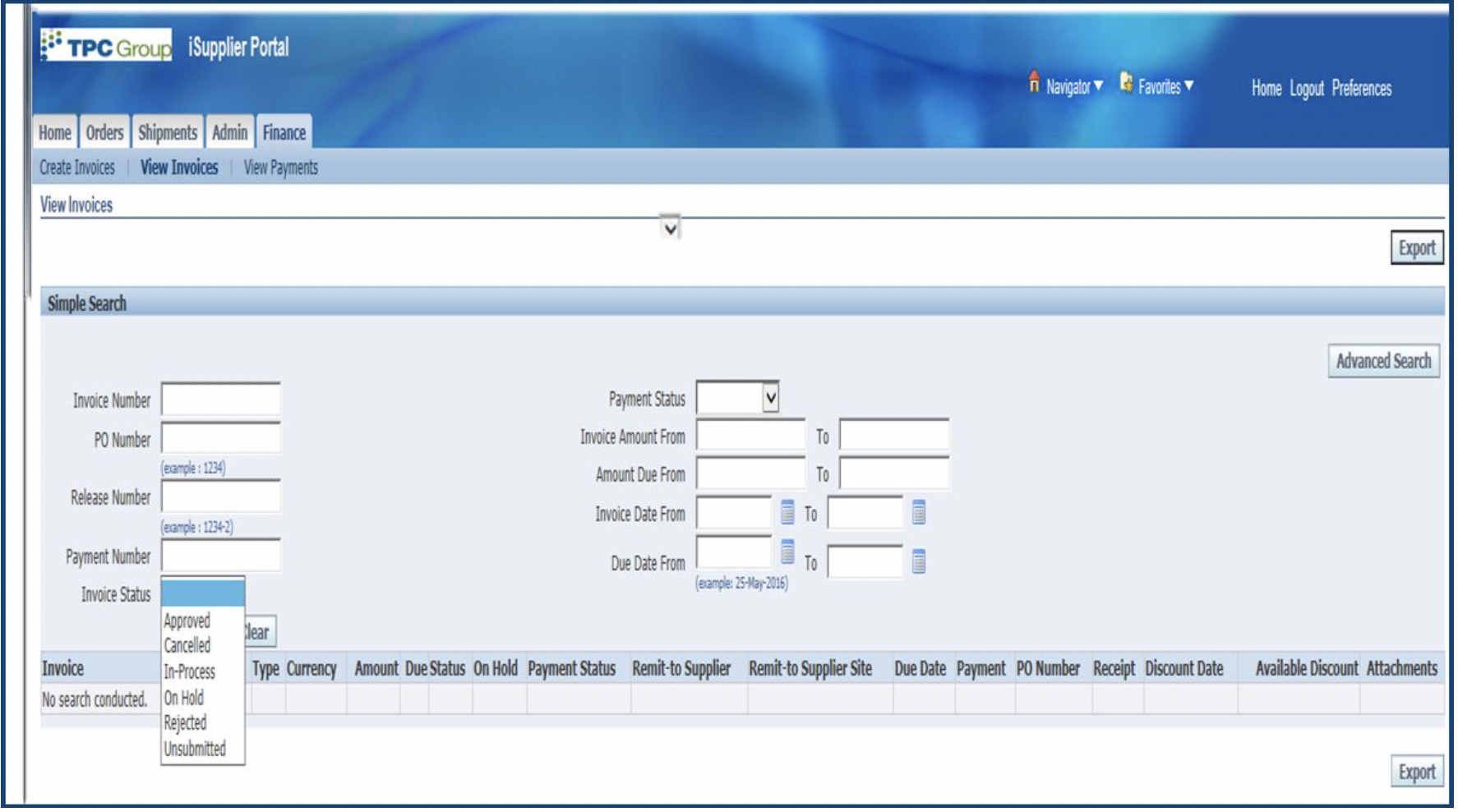This screenshot has width=1458, height=812.
Task: Click the On Hold column header
Action: point(496,668)
